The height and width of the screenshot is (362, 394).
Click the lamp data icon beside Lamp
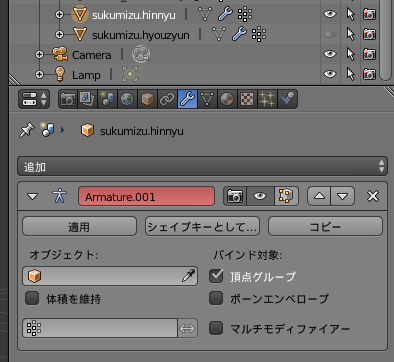coord(130,74)
